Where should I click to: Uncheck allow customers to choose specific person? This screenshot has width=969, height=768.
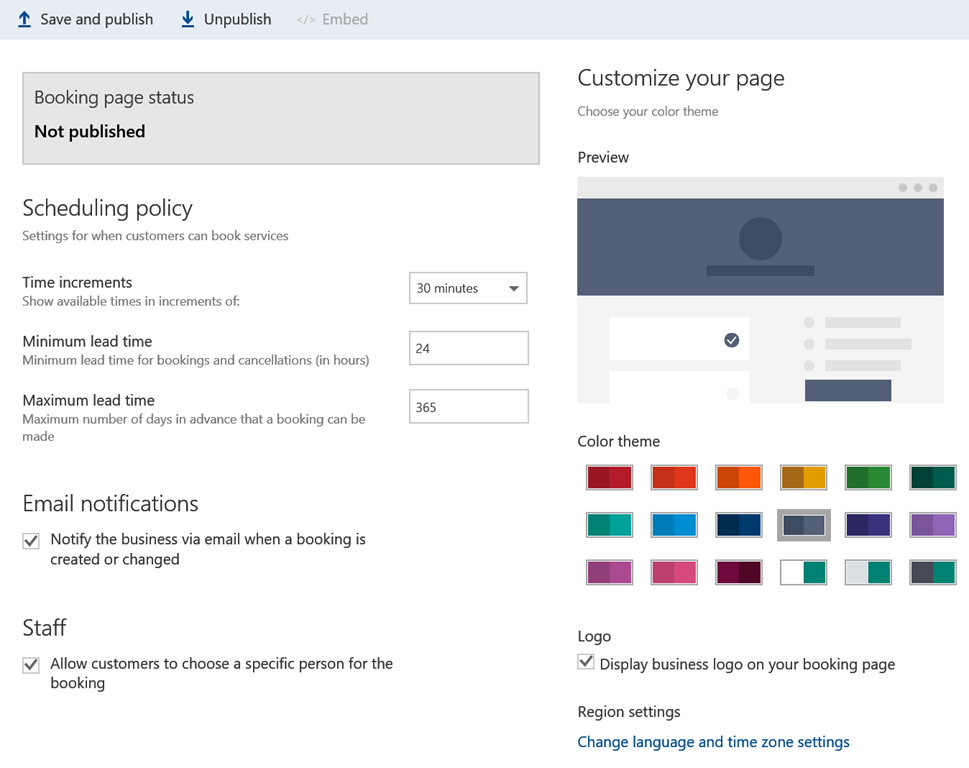tap(31, 665)
